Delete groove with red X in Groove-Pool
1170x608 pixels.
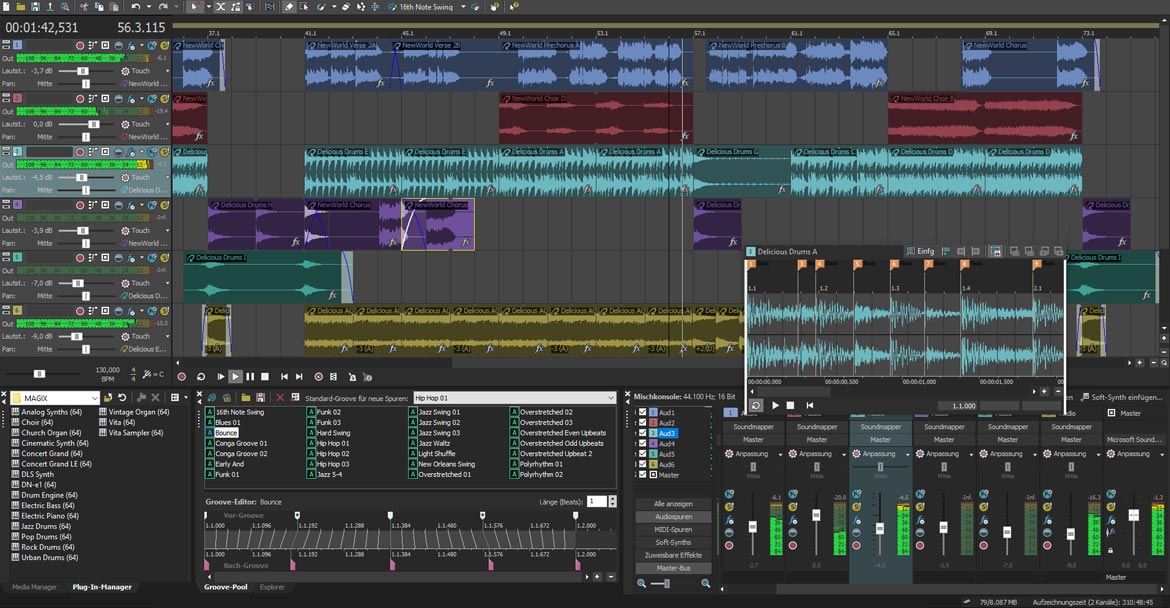[280, 398]
